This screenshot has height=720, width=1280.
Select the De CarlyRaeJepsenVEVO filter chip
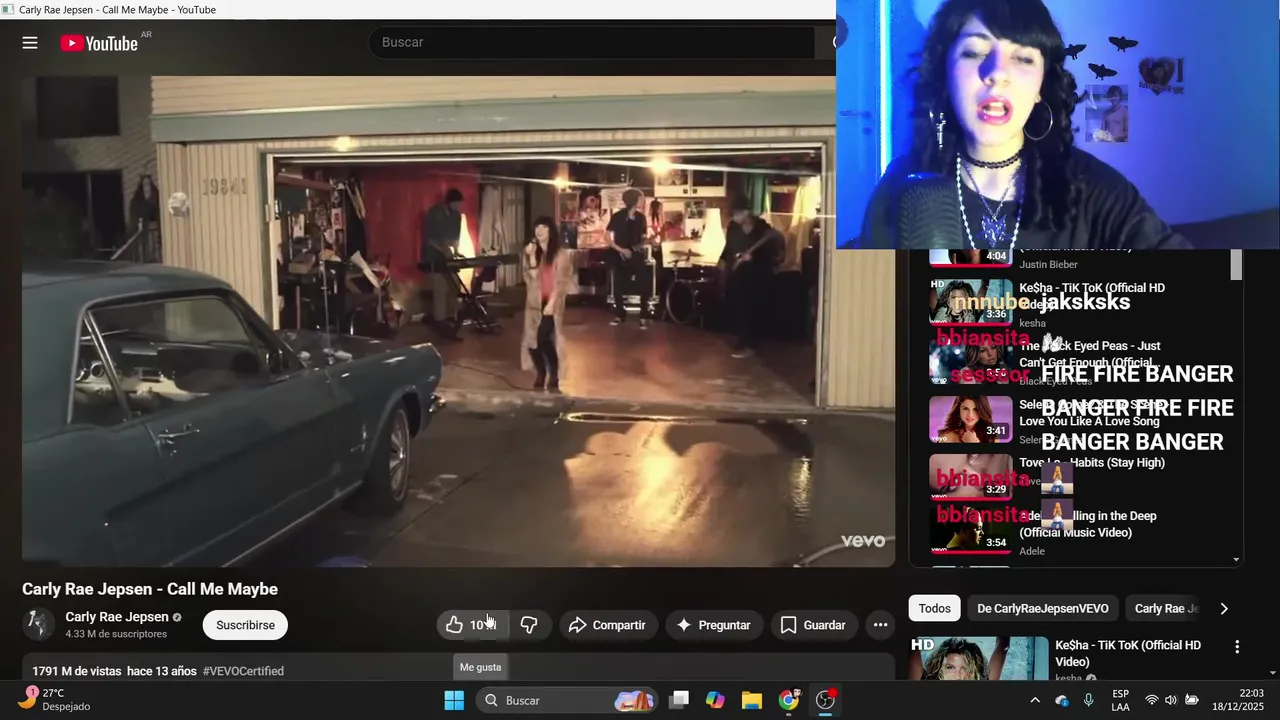[1043, 608]
